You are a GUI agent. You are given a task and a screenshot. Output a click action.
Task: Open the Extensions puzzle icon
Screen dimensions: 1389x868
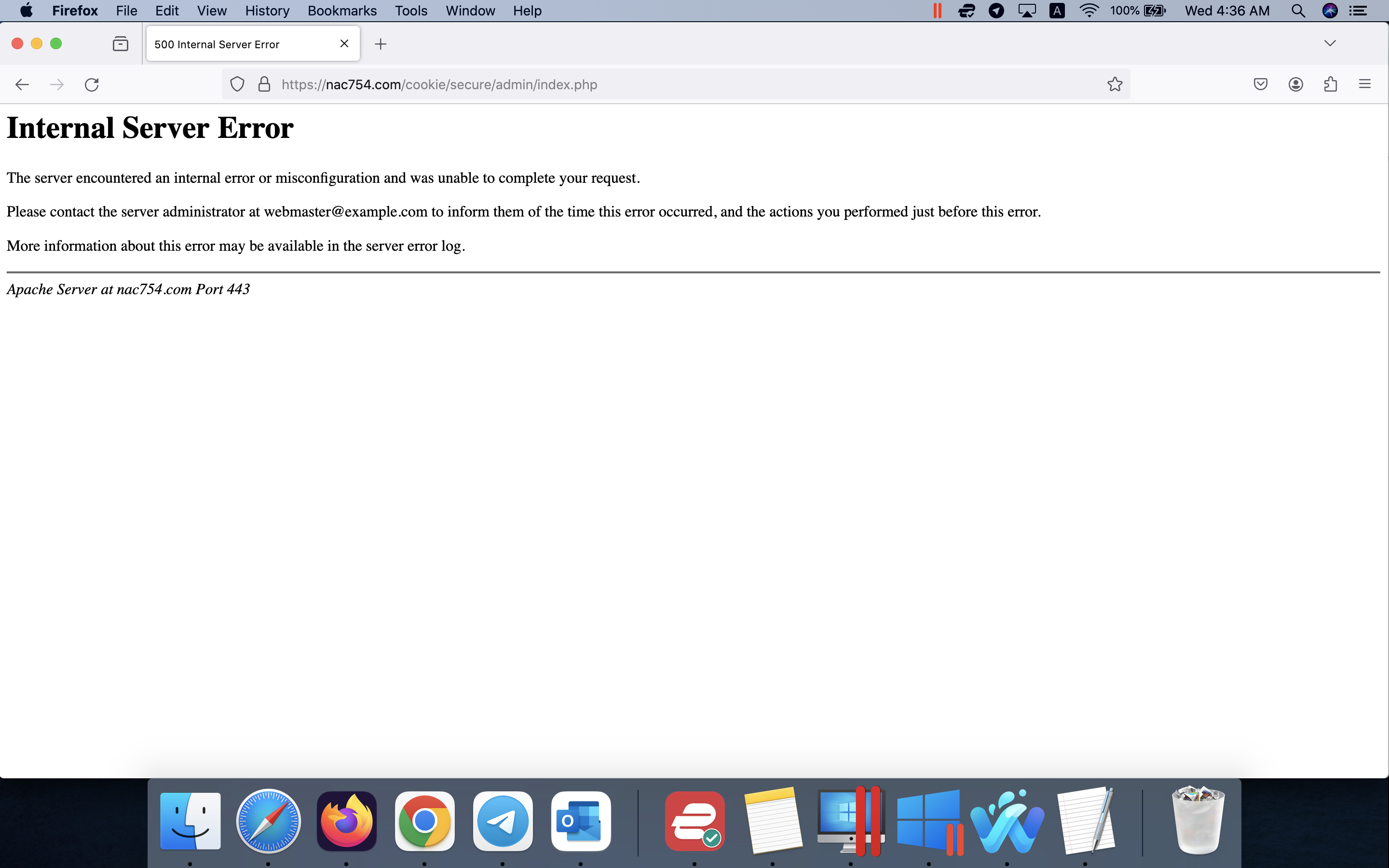(1331, 84)
